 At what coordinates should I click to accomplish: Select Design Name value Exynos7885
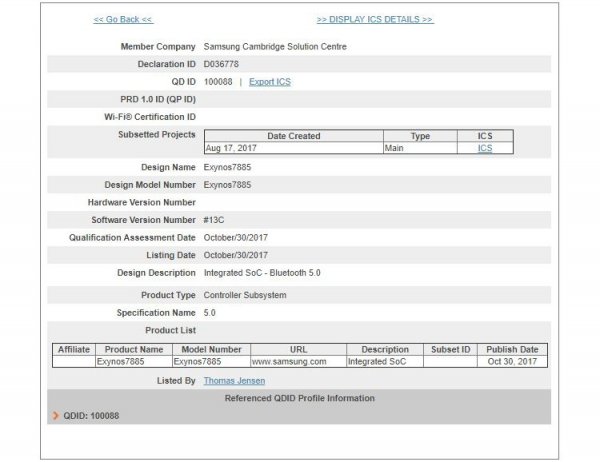227,167
